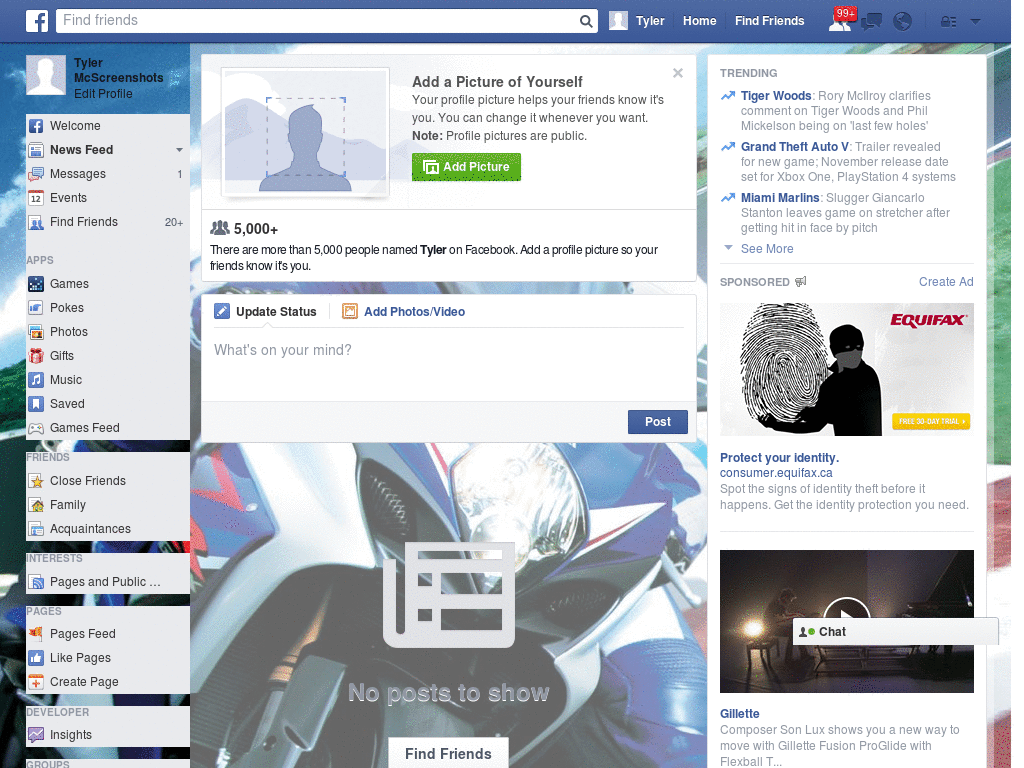1024x768 pixels.
Task: Click the Family list icon
Action: [x=36, y=505]
